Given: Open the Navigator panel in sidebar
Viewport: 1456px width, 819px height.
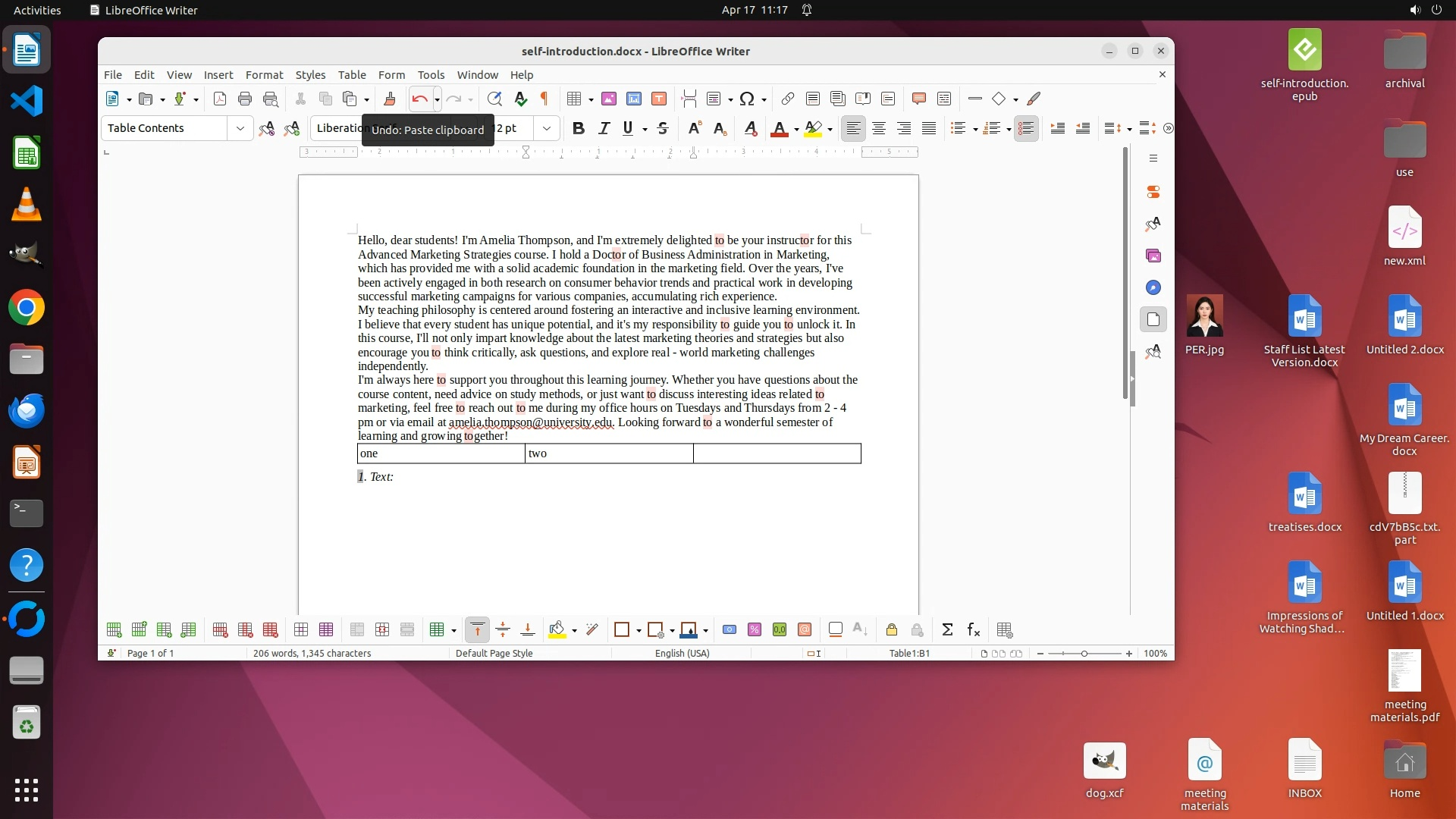Looking at the screenshot, I should 1153,287.
